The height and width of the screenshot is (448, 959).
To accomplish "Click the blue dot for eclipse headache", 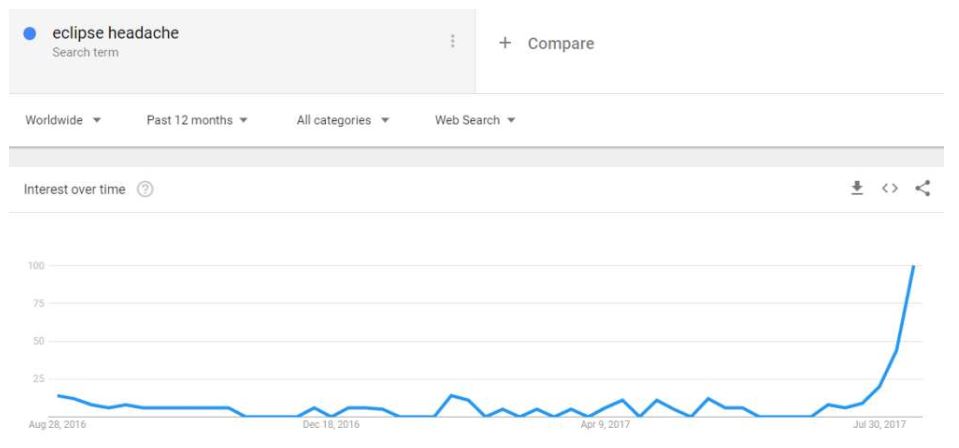I will click(x=29, y=34).
